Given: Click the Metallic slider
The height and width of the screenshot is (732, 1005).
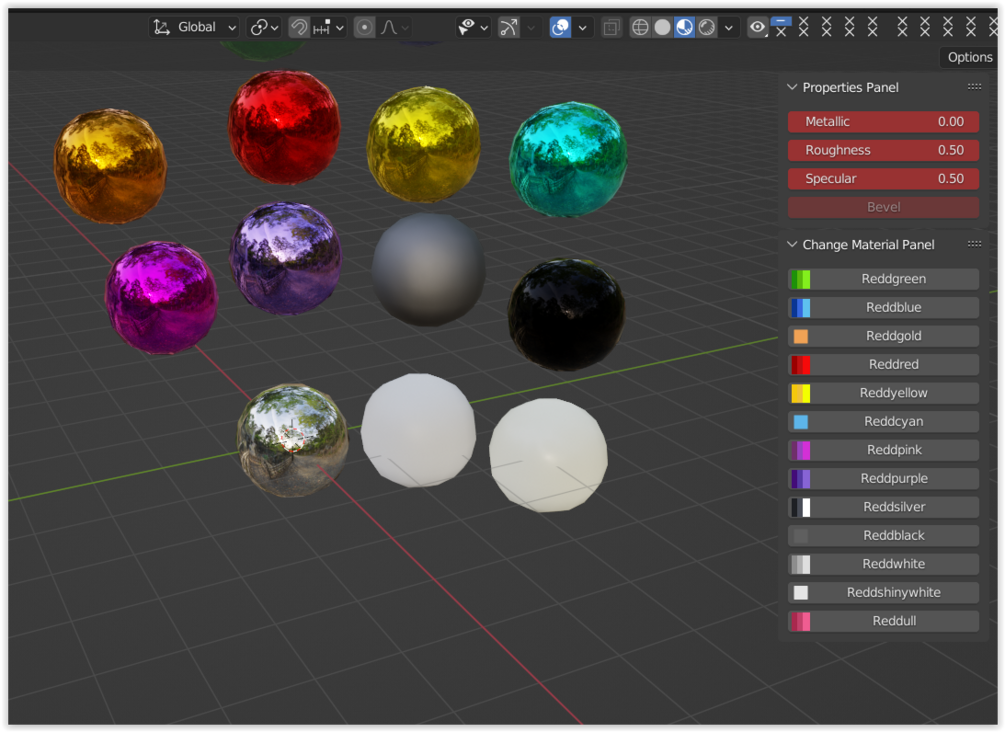Looking at the screenshot, I should [883, 121].
